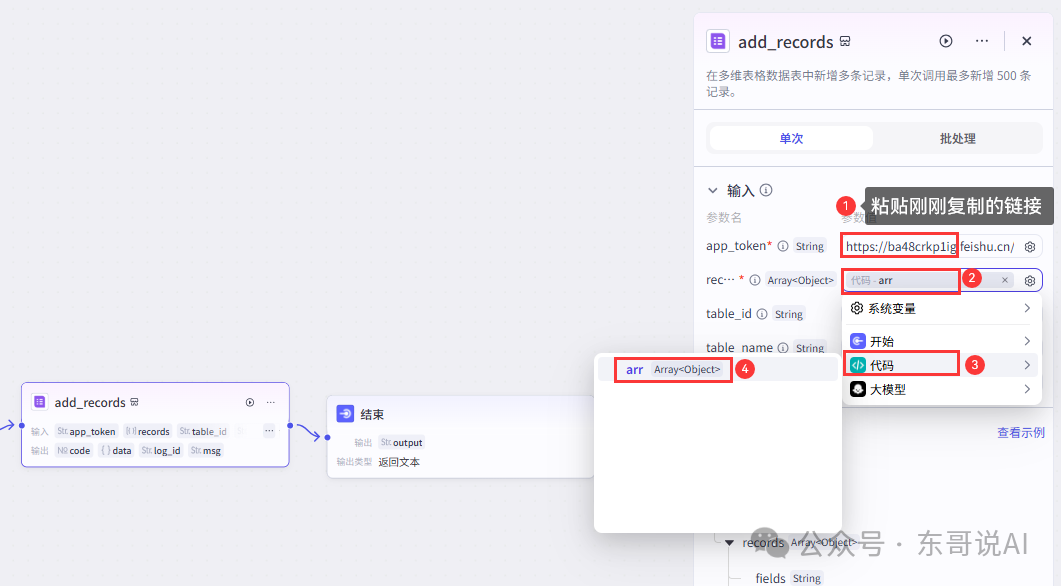Click code output tag in canvas node
This screenshot has height=586, width=1061.
[x=74, y=451]
